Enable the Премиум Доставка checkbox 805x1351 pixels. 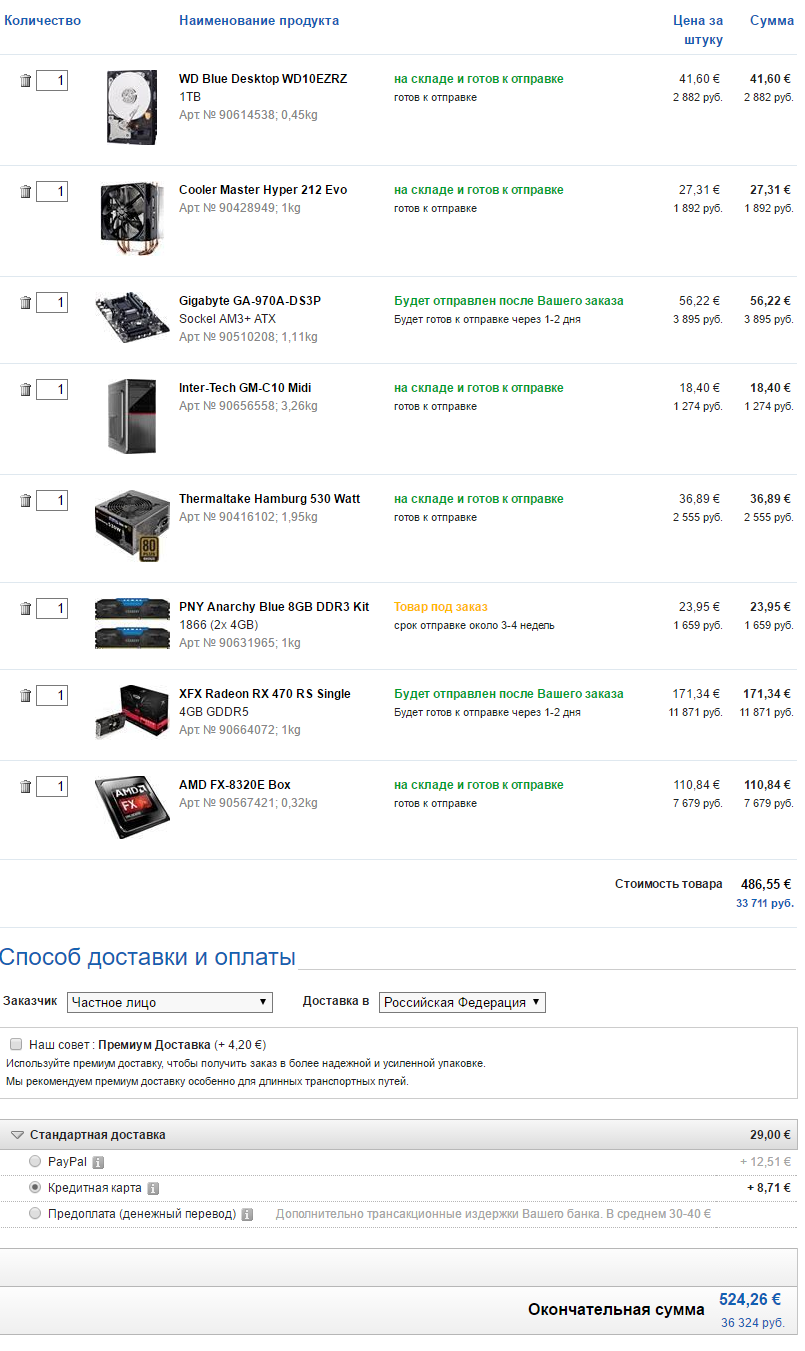(x=16, y=1044)
